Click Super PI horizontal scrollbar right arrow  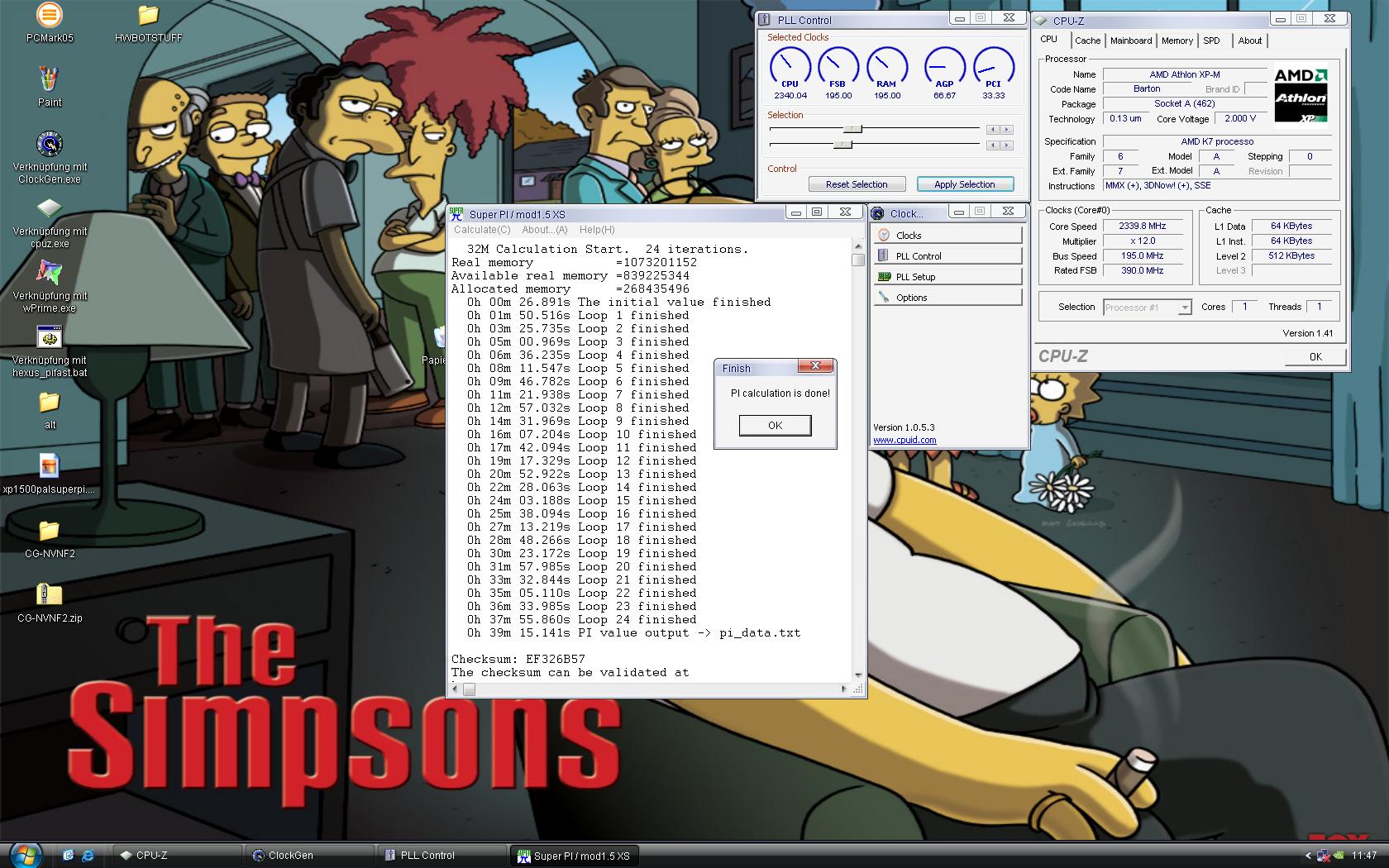pyautogui.click(x=844, y=689)
